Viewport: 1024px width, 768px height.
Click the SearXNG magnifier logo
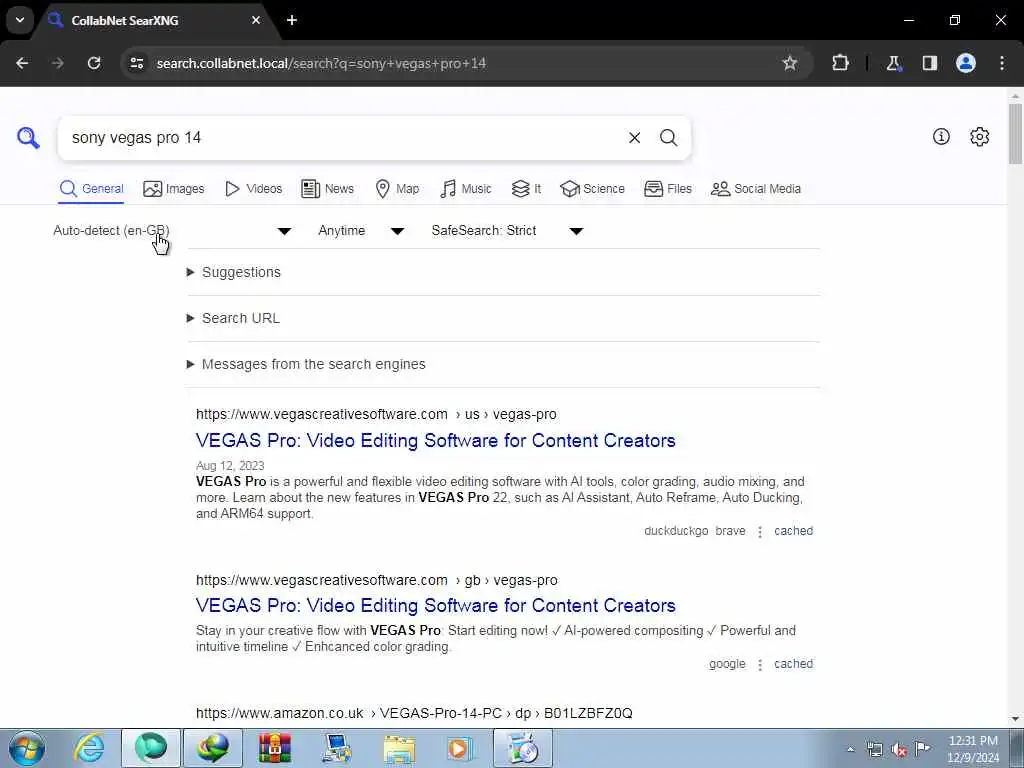[28, 138]
